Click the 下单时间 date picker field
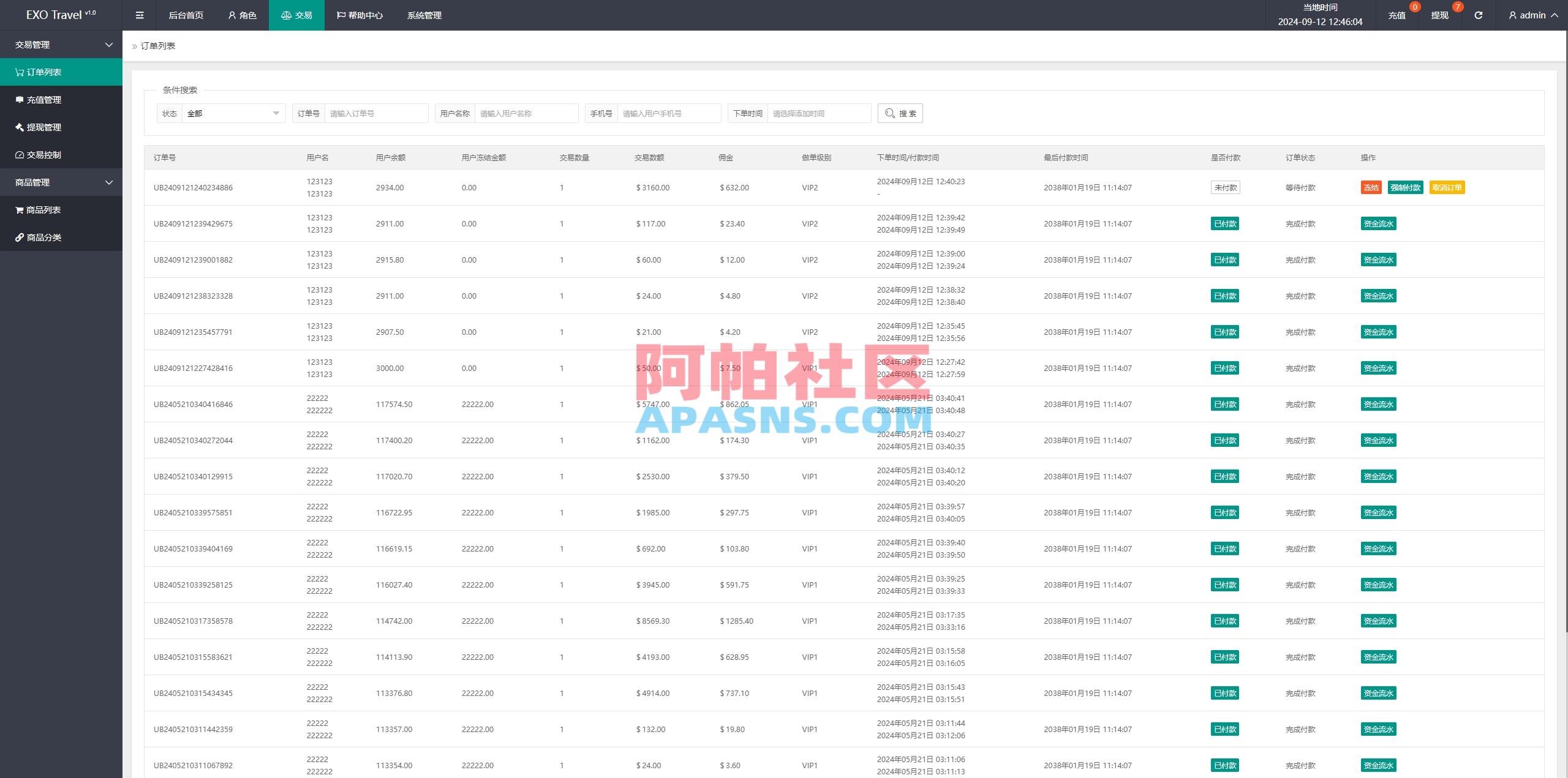1568x778 pixels. click(818, 113)
